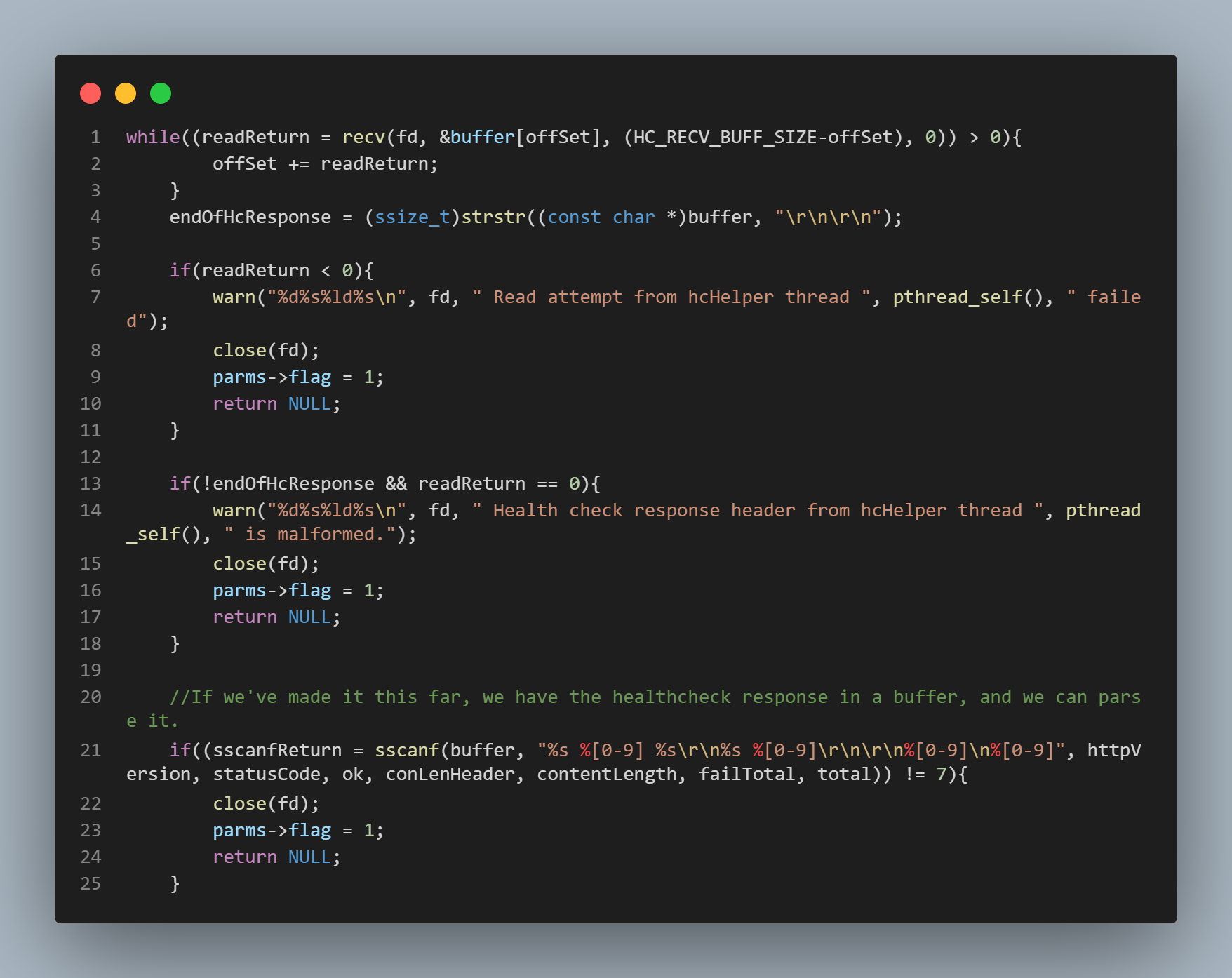Click the closing brace on line 3

[x=175, y=190]
